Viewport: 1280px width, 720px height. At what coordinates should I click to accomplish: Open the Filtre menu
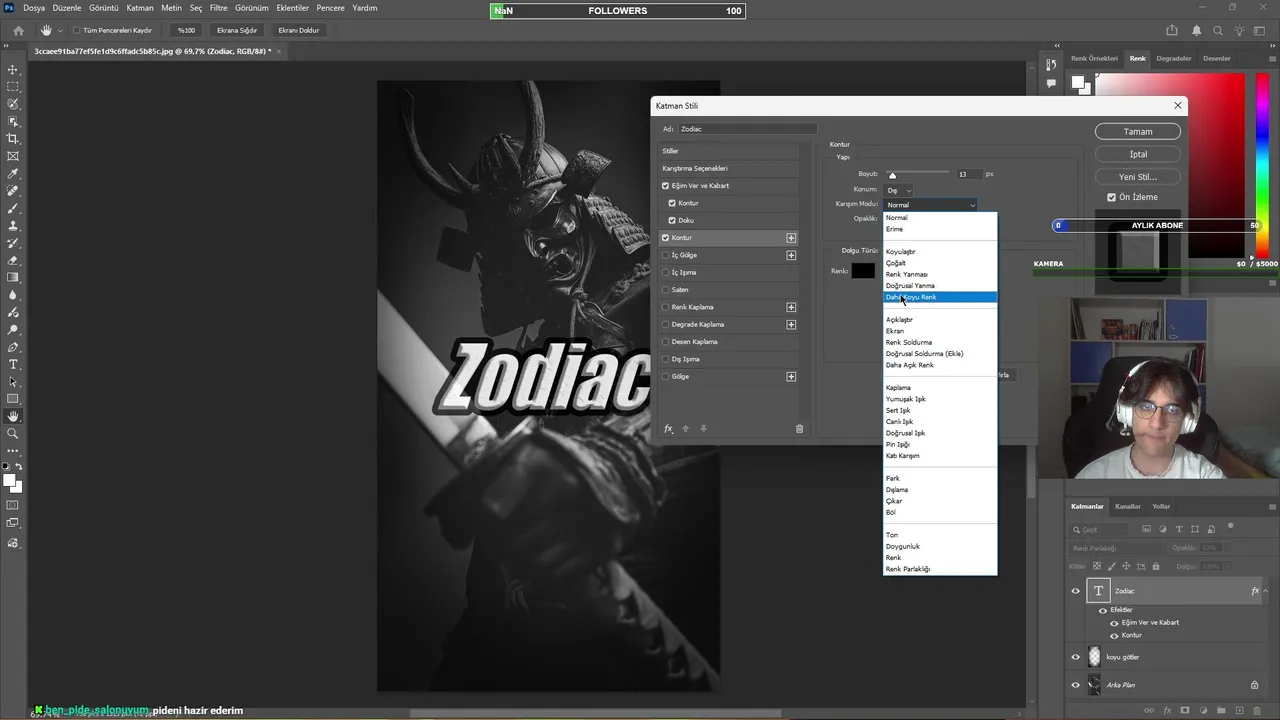coord(218,8)
